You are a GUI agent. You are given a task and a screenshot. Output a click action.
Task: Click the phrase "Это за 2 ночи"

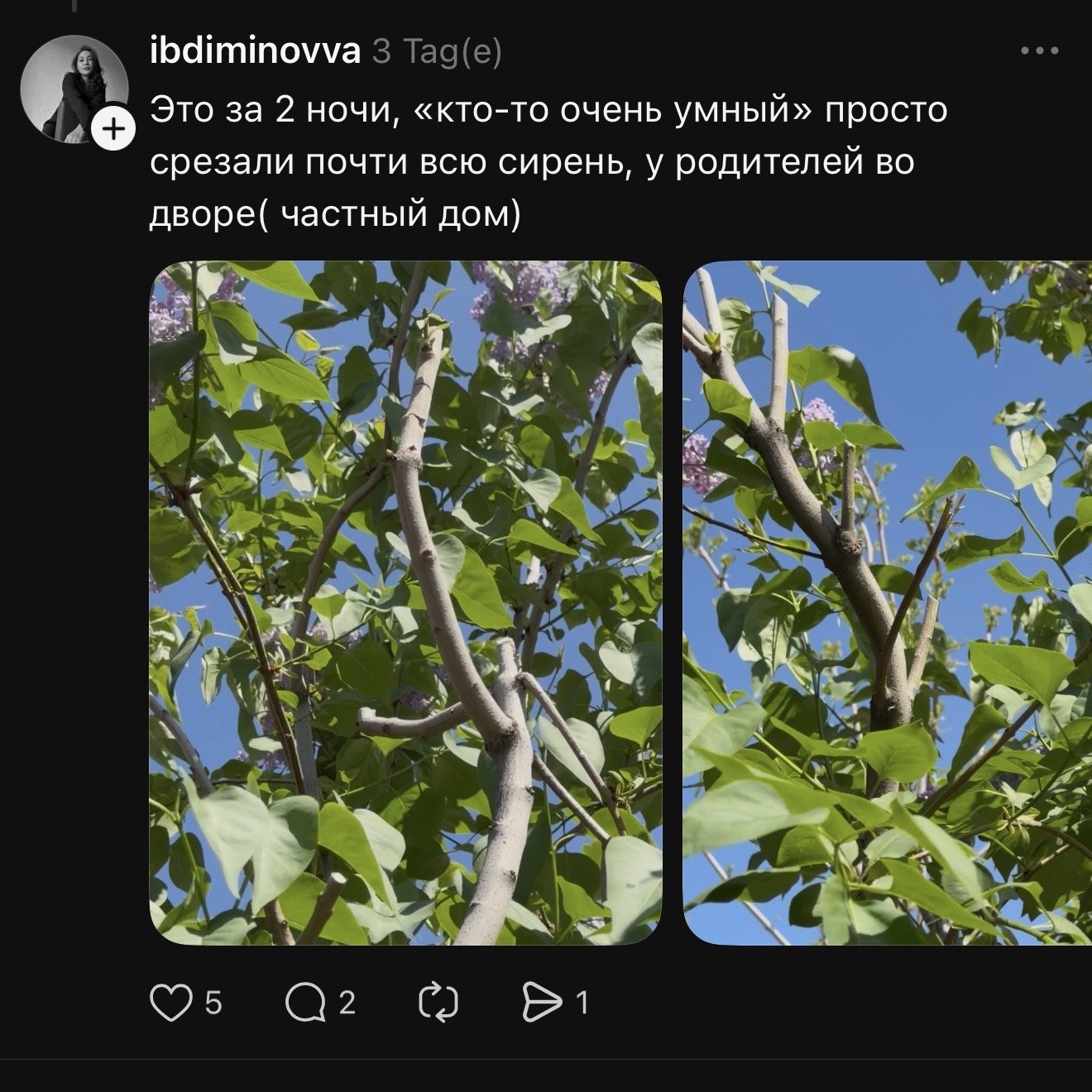[269, 111]
